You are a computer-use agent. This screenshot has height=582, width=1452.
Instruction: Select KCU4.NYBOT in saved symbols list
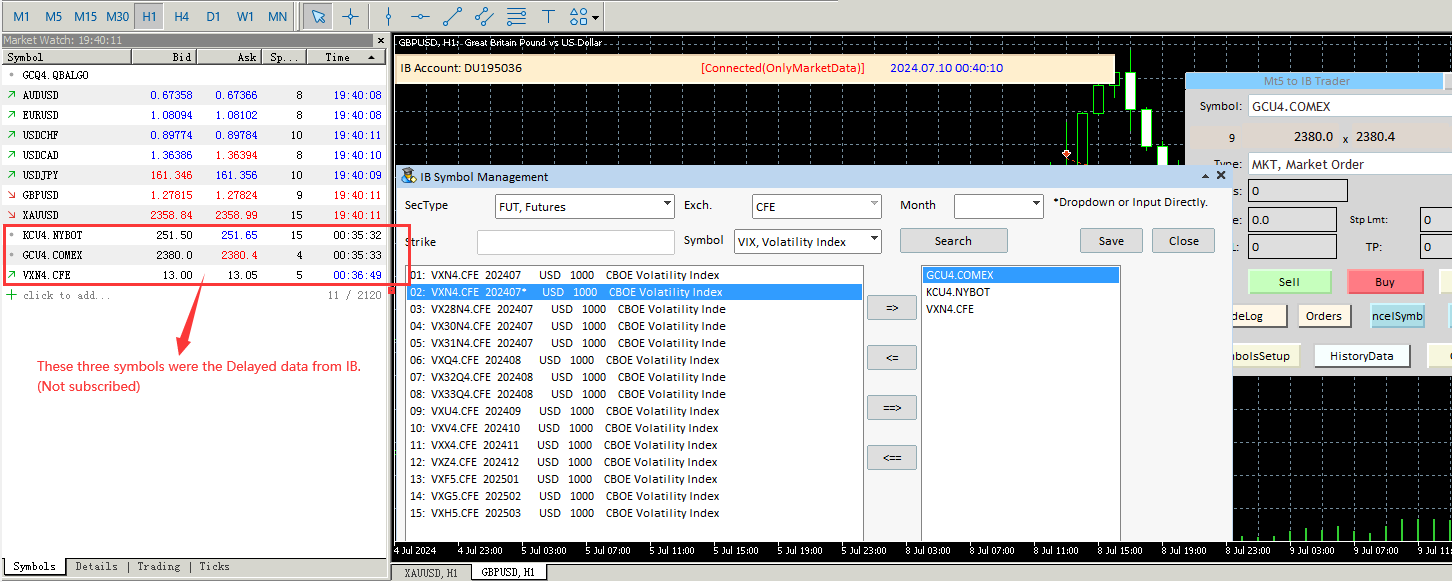[1020, 292]
